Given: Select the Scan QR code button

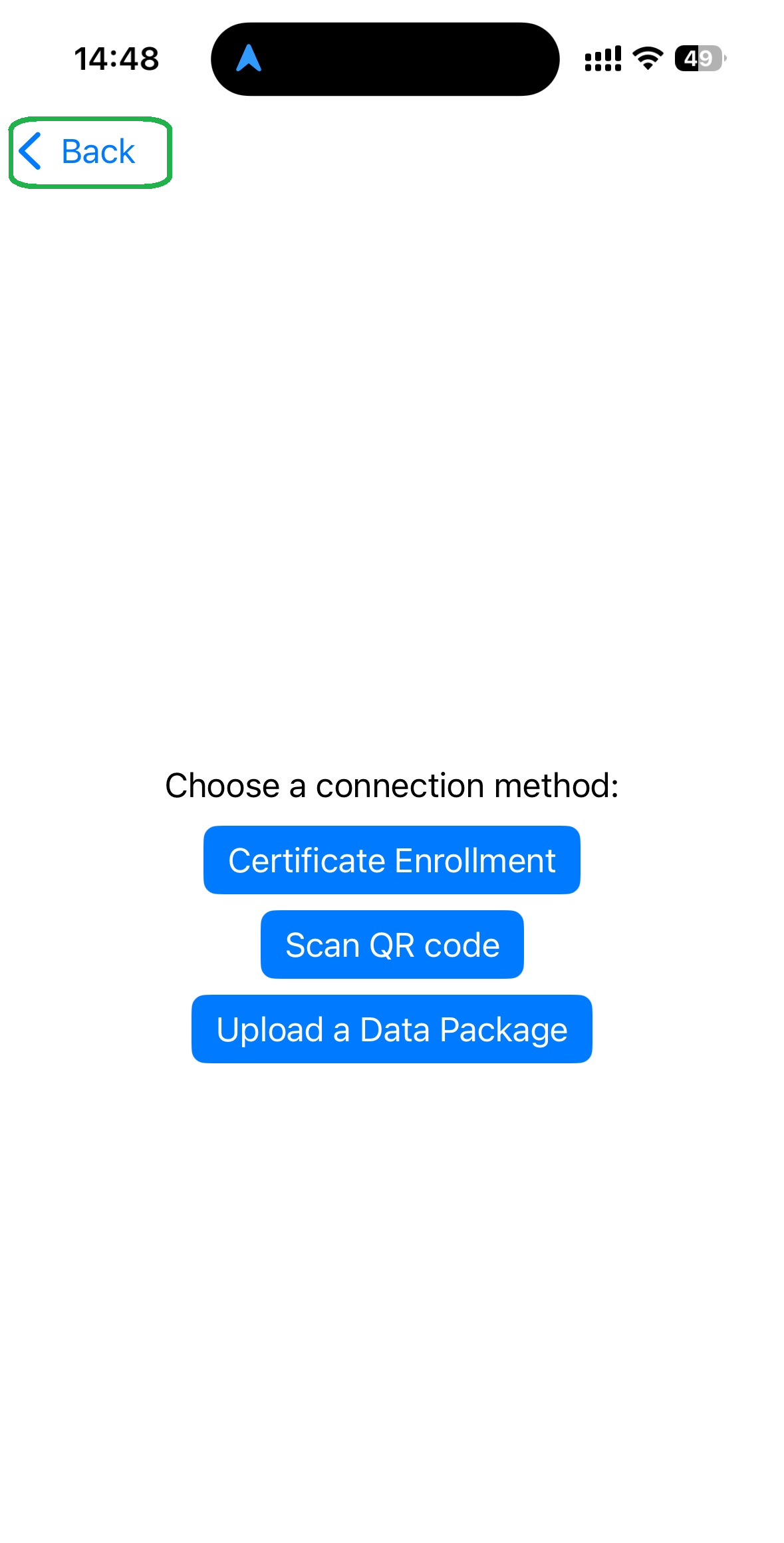Looking at the screenshot, I should (392, 944).
